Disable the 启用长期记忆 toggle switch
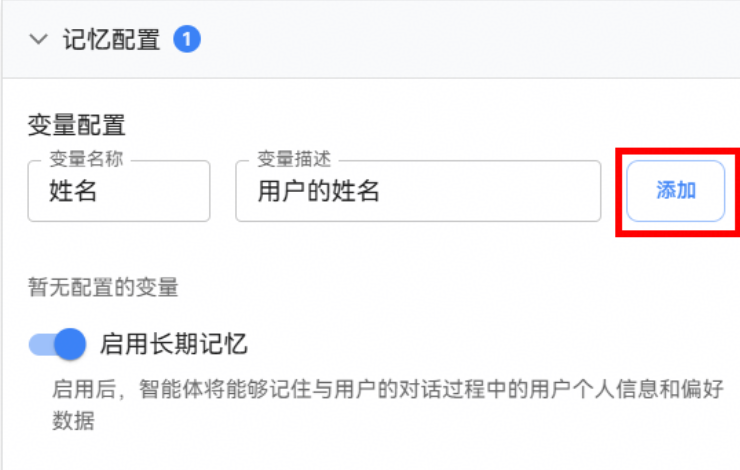 [58, 345]
